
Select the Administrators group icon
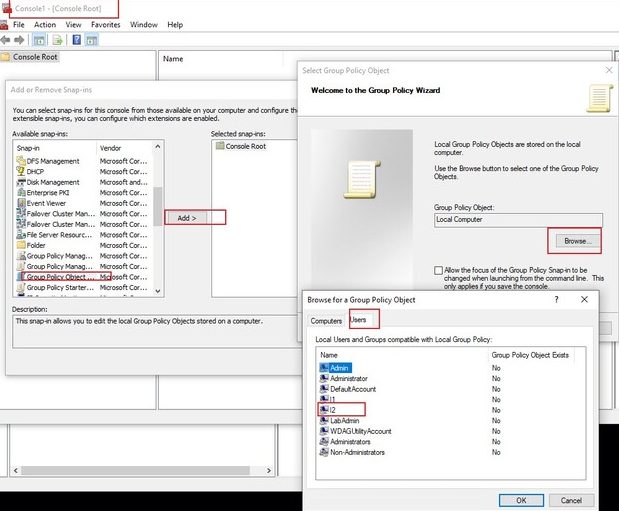click(x=324, y=441)
